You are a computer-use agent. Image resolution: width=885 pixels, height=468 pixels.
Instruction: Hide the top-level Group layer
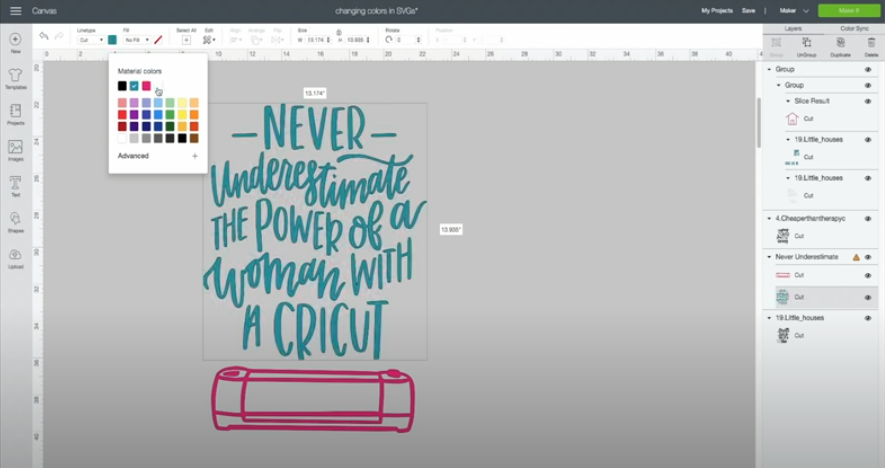868,69
